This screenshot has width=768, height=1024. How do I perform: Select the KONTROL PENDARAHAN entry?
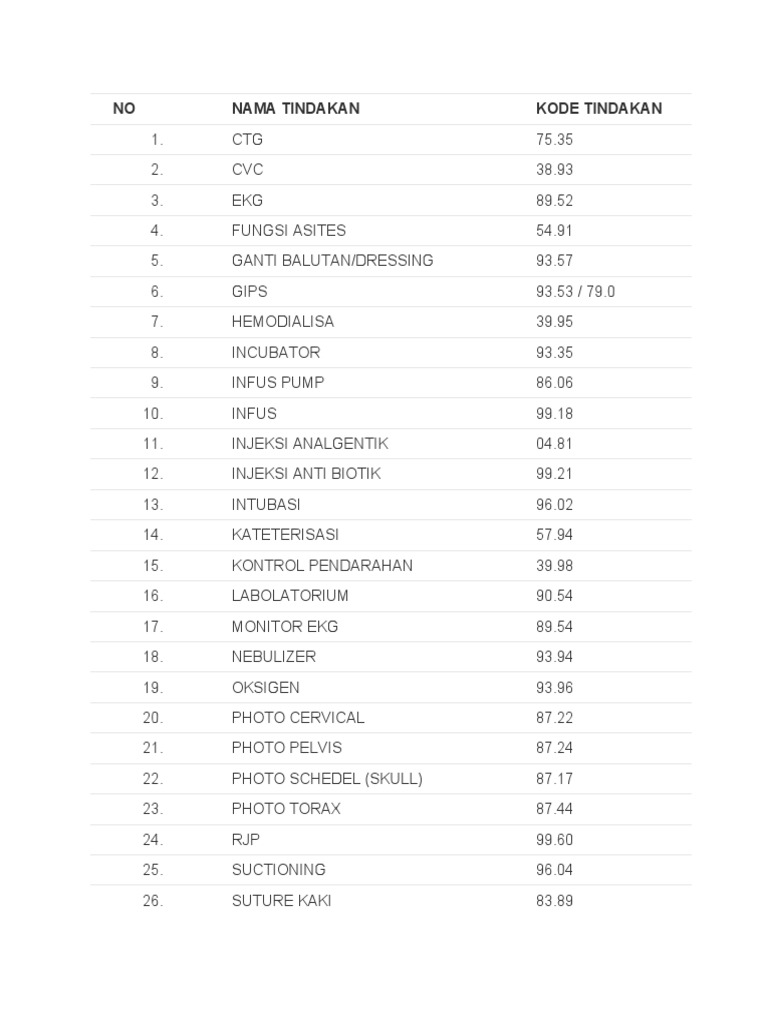[322, 565]
